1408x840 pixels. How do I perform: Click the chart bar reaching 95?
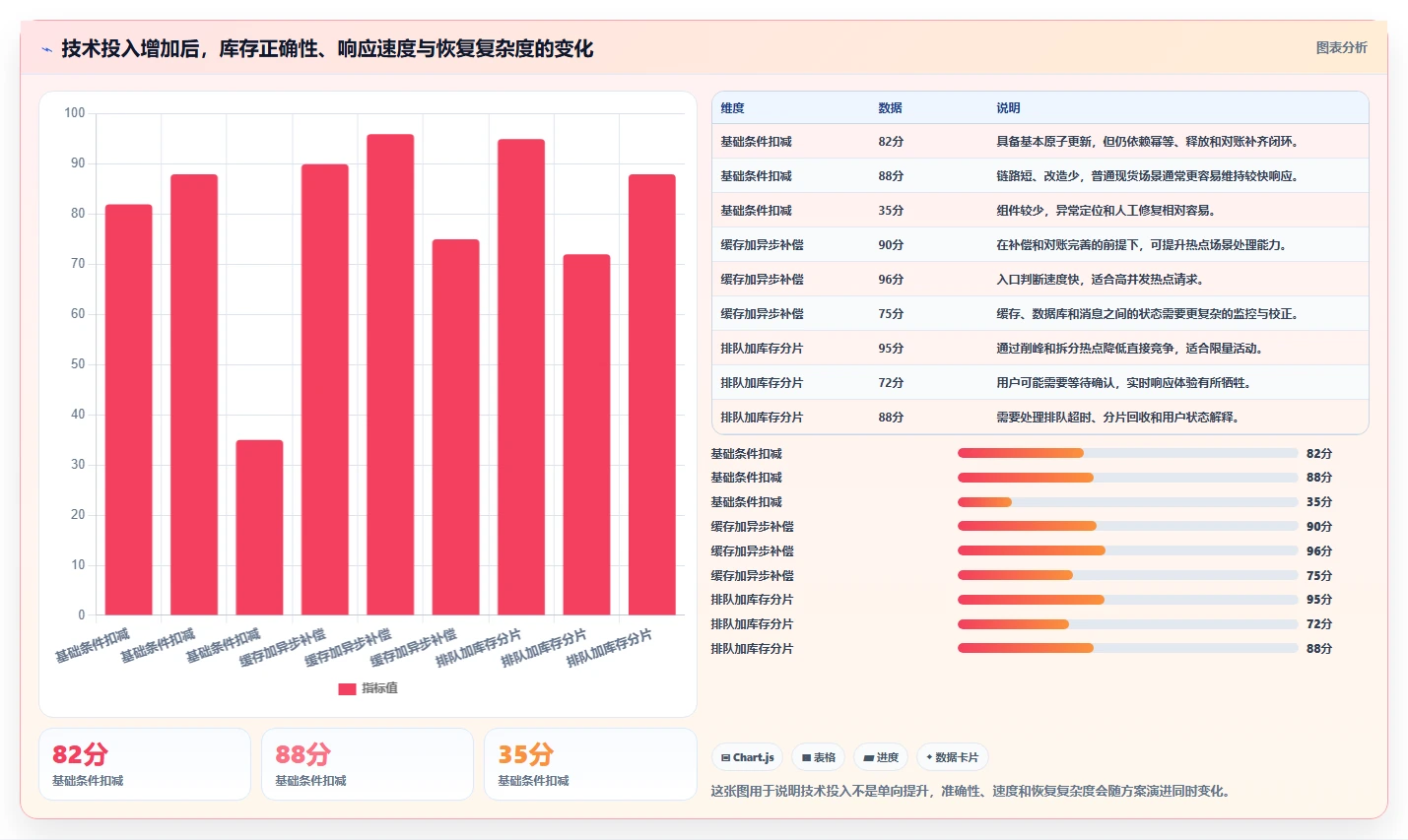[x=521, y=377]
